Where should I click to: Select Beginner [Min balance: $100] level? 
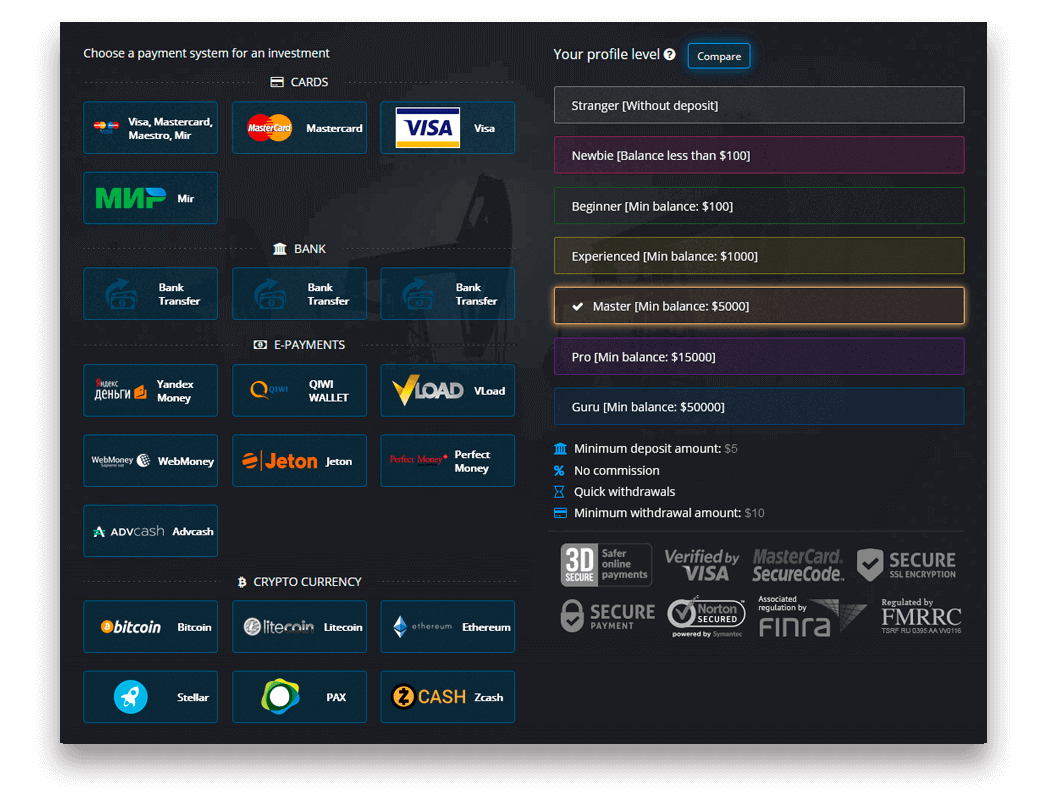tap(759, 206)
